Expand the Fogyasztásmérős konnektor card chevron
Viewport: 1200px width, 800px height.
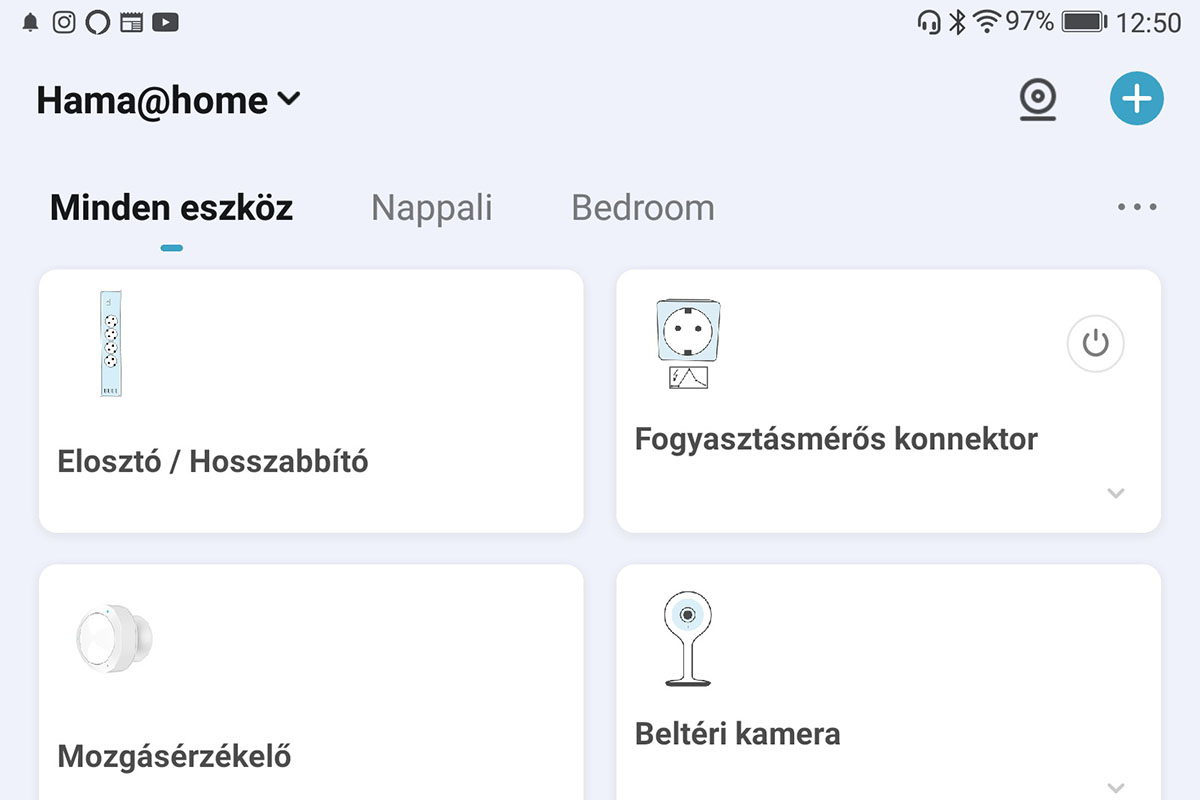pos(1116,493)
